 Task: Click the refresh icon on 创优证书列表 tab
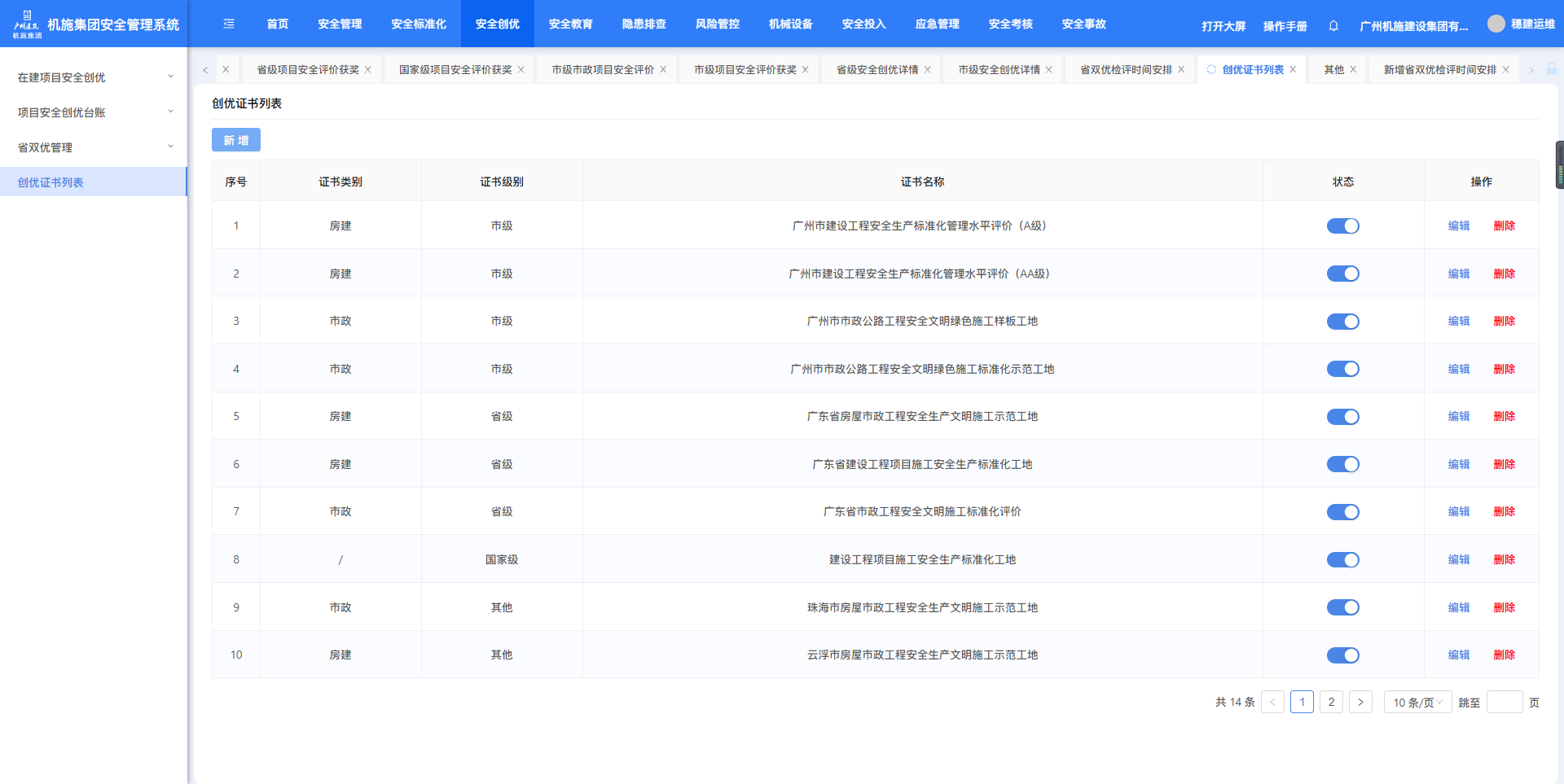(1211, 70)
